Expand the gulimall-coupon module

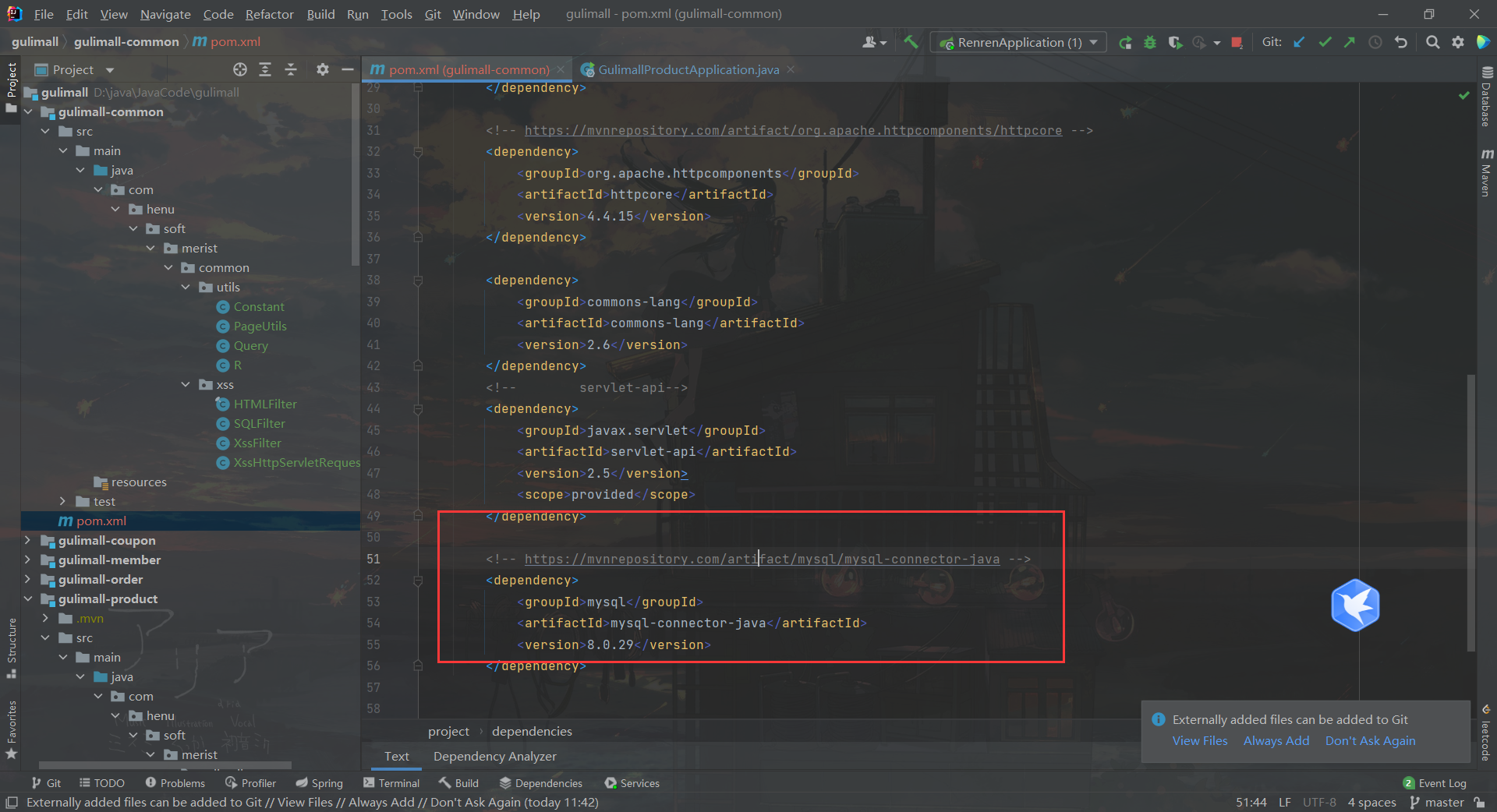29,540
